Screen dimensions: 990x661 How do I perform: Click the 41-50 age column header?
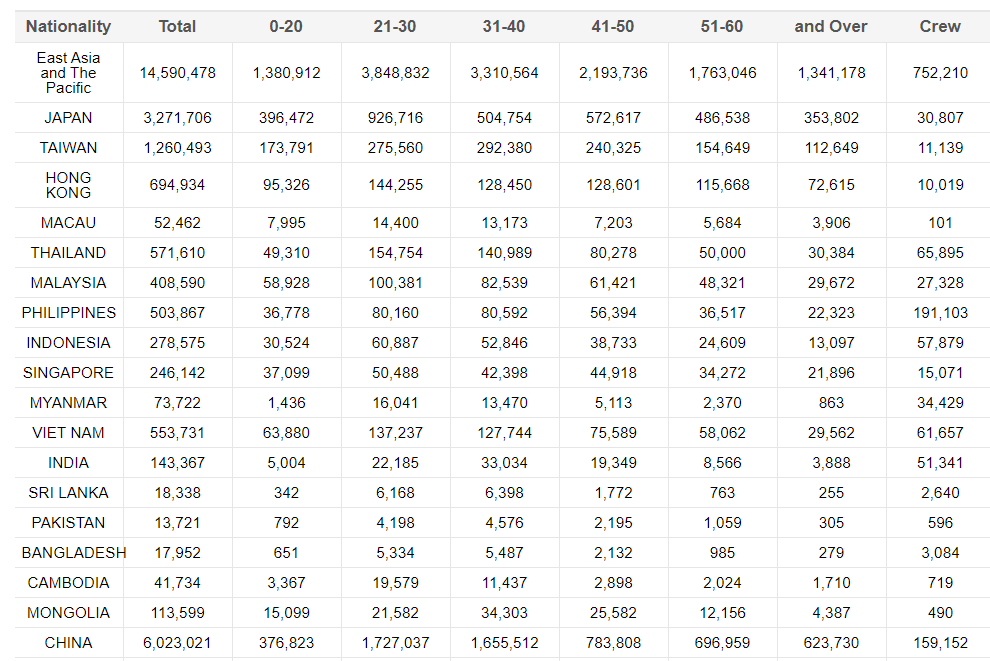613,26
